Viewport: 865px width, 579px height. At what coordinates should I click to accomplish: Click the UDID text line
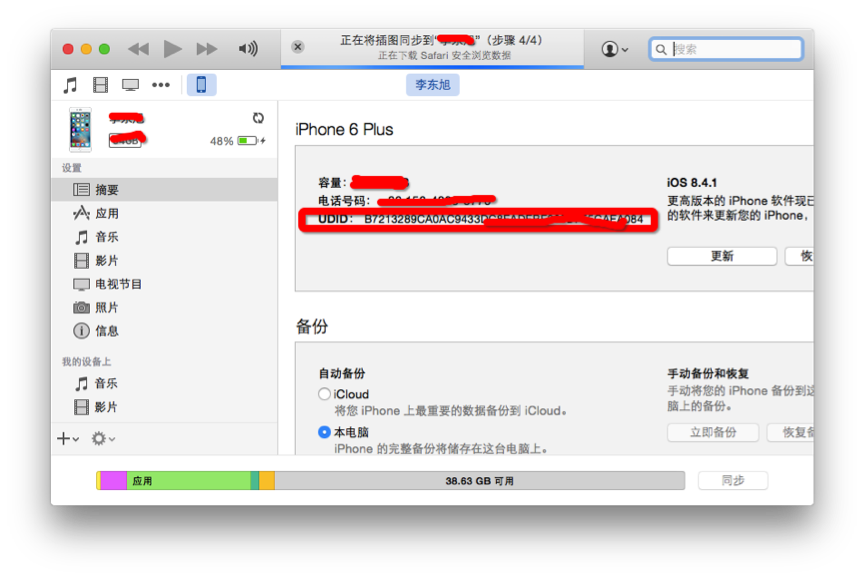point(480,219)
